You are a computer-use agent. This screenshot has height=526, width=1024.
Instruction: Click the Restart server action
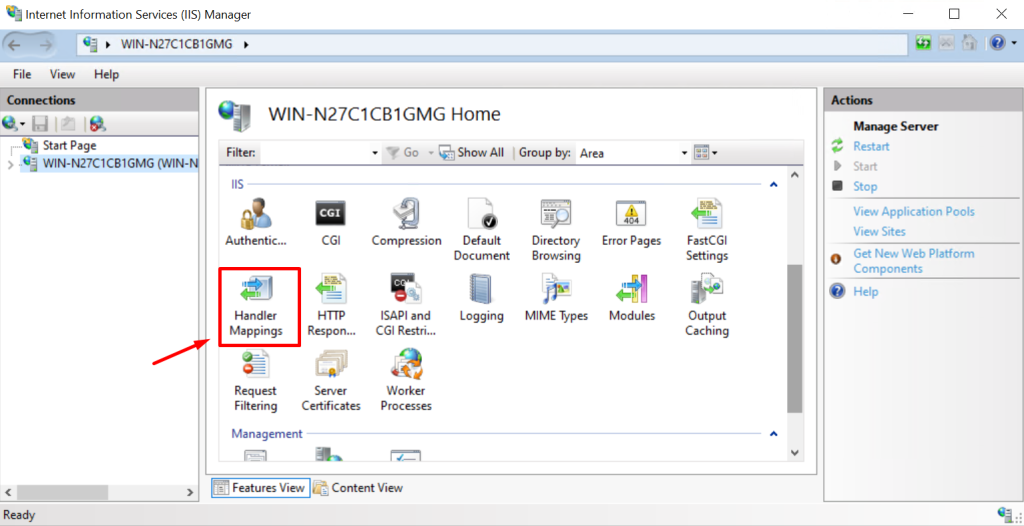[x=870, y=146]
